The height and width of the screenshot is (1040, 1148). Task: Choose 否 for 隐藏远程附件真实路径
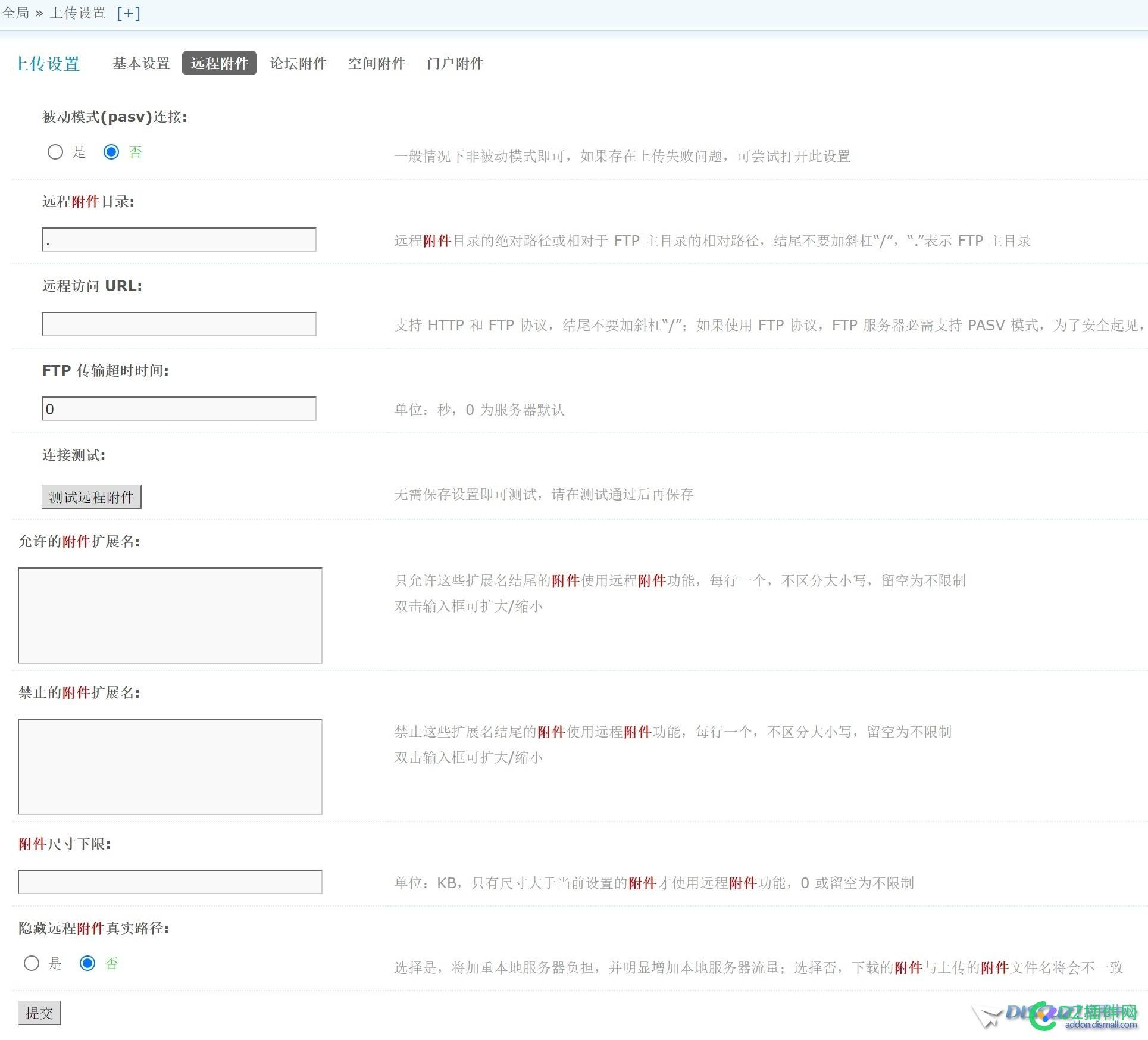(x=87, y=964)
